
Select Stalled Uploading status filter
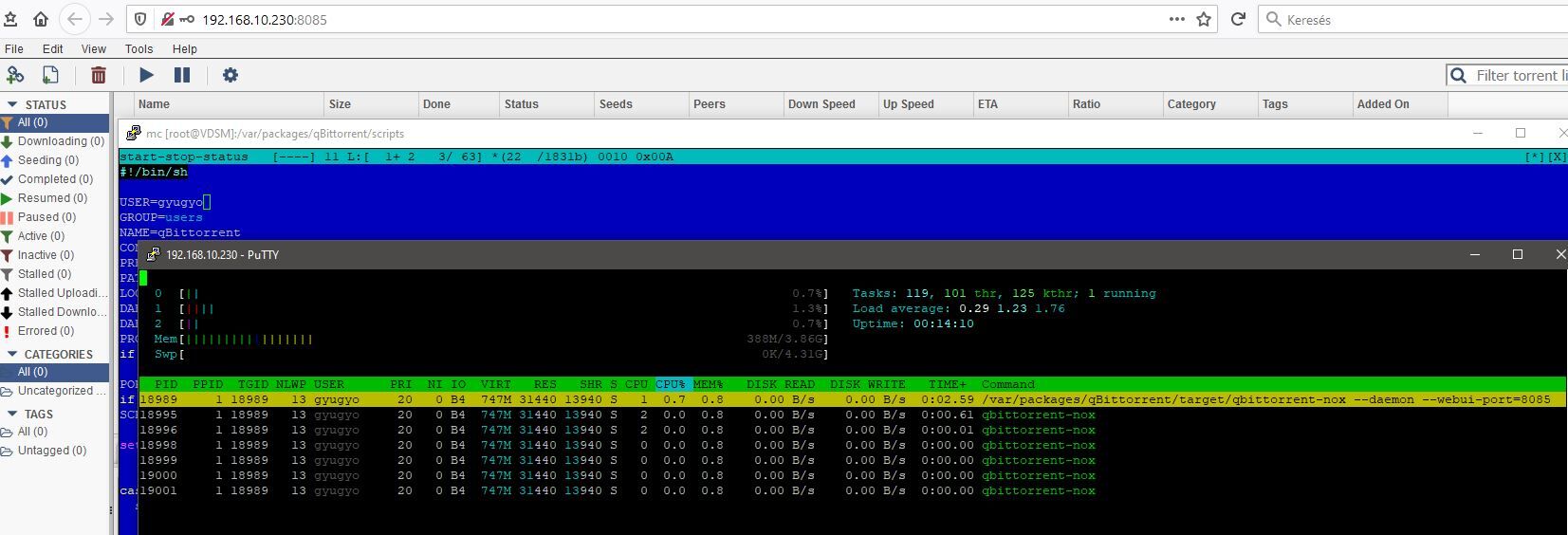(54, 293)
